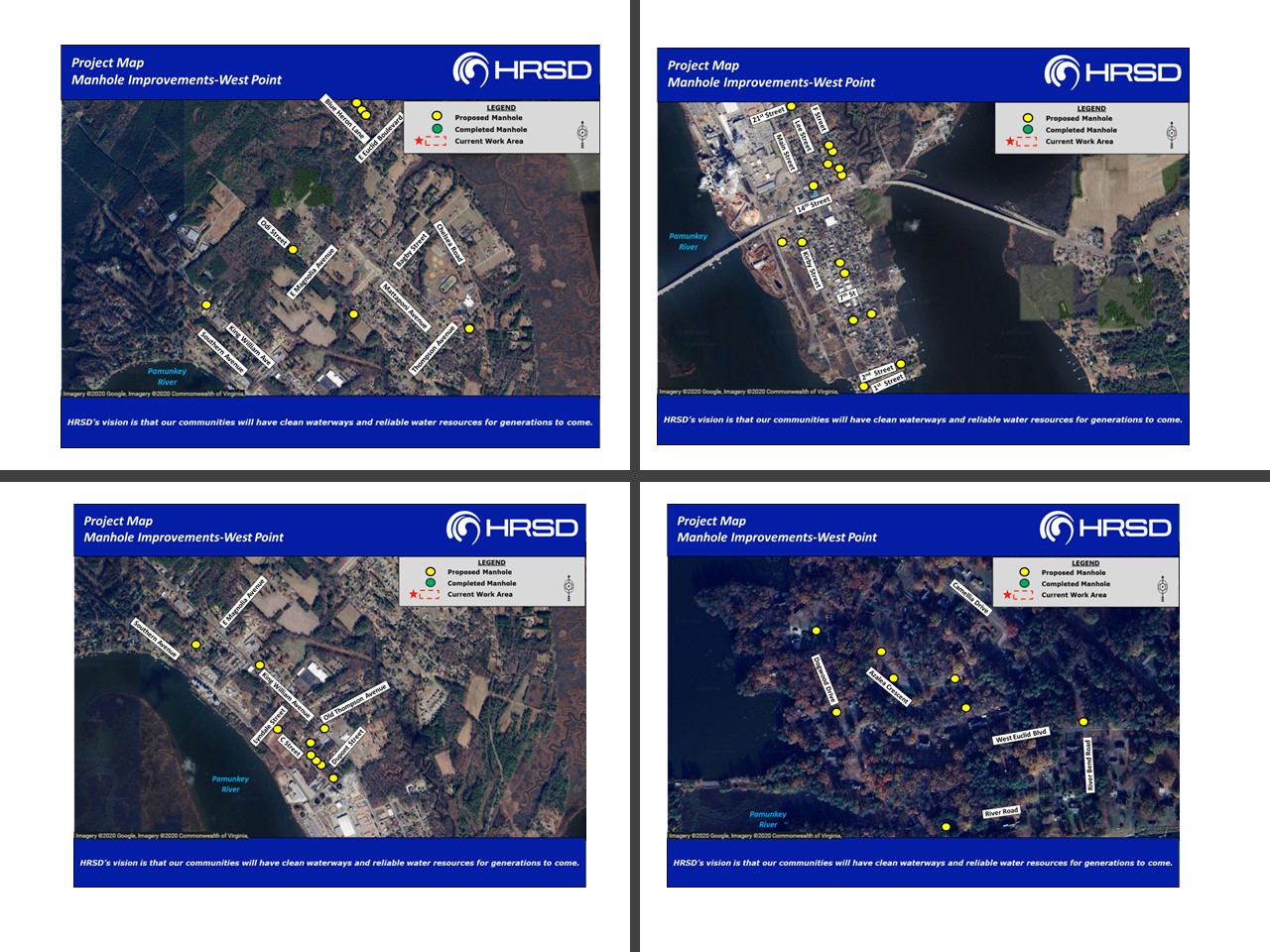The image size is (1270, 952).
Task: Click the HRSD swirl logo in the bottom-right map
Action: [x=1057, y=528]
